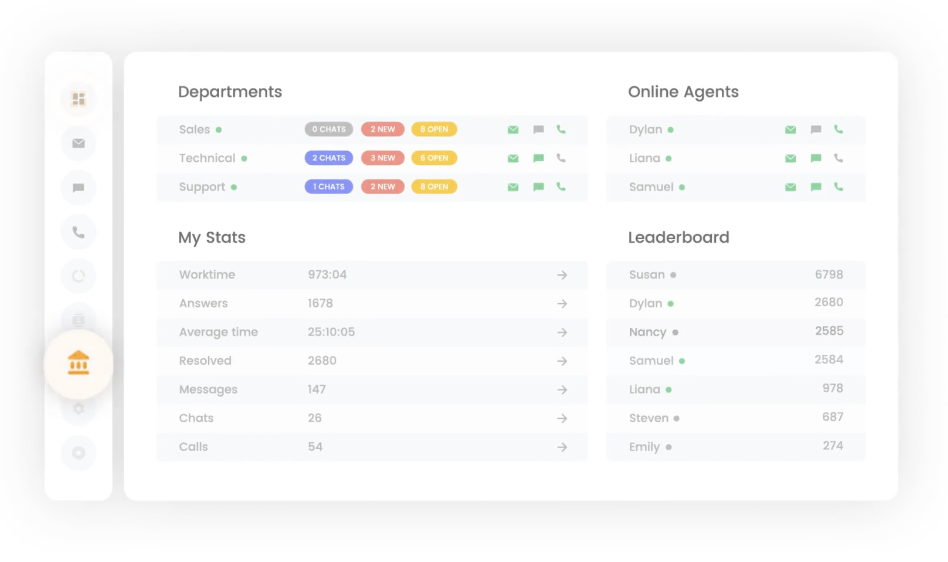Click the Answers value '1678'

320,303
